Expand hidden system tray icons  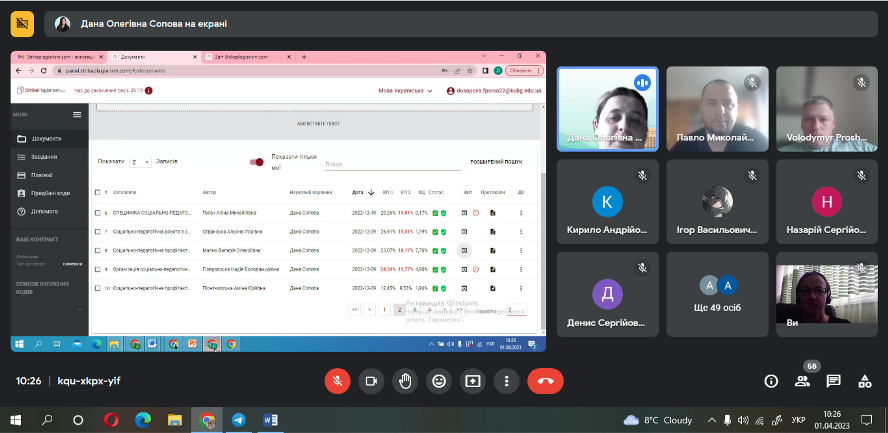[x=712, y=420]
